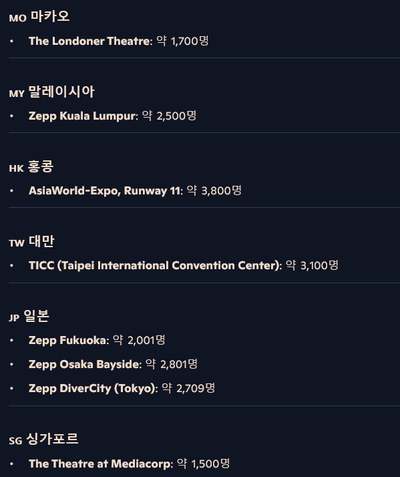Click the TW country code label
The width and height of the screenshot is (400, 477).
[x=17, y=243]
